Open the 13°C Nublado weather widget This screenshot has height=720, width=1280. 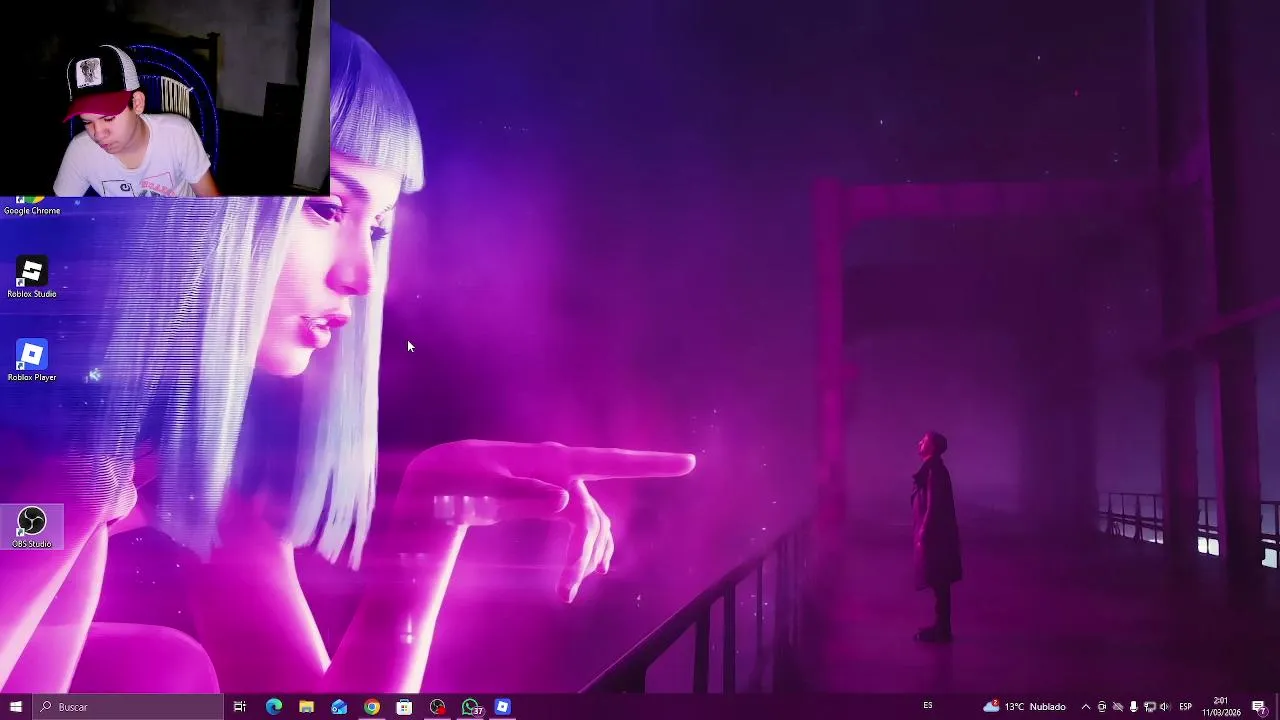[1025, 707]
